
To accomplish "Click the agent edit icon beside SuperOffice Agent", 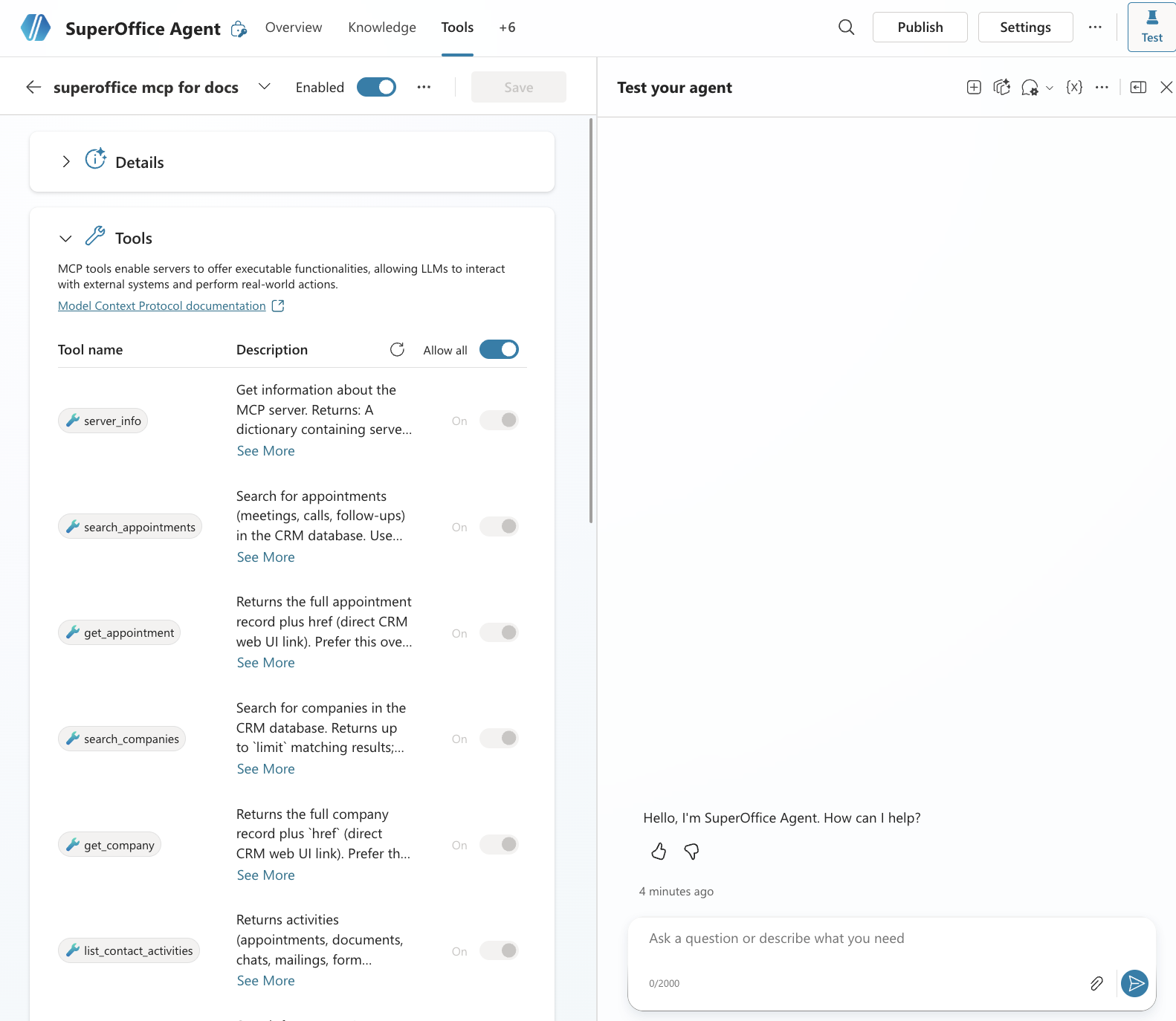I will 239,29.
